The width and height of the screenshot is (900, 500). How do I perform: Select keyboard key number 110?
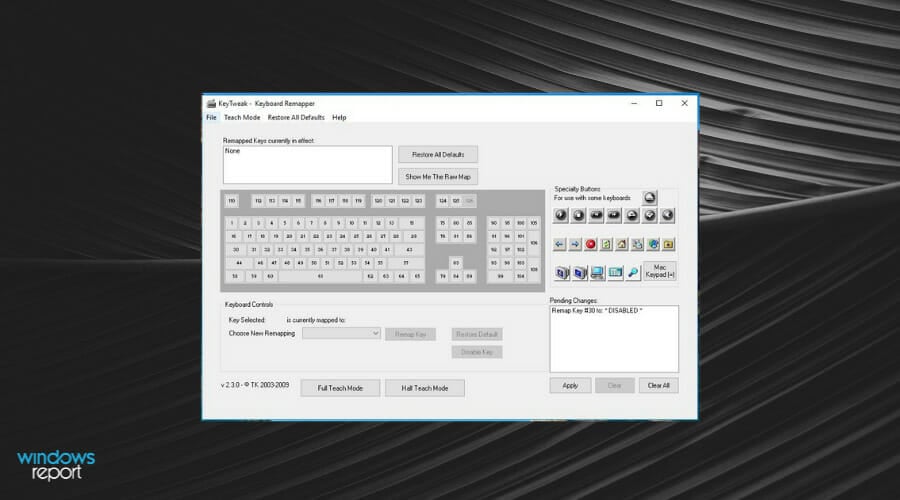pyautogui.click(x=231, y=201)
